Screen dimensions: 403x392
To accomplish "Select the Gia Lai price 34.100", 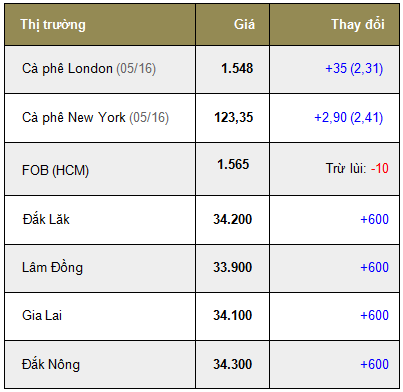I will [x=233, y=315].
